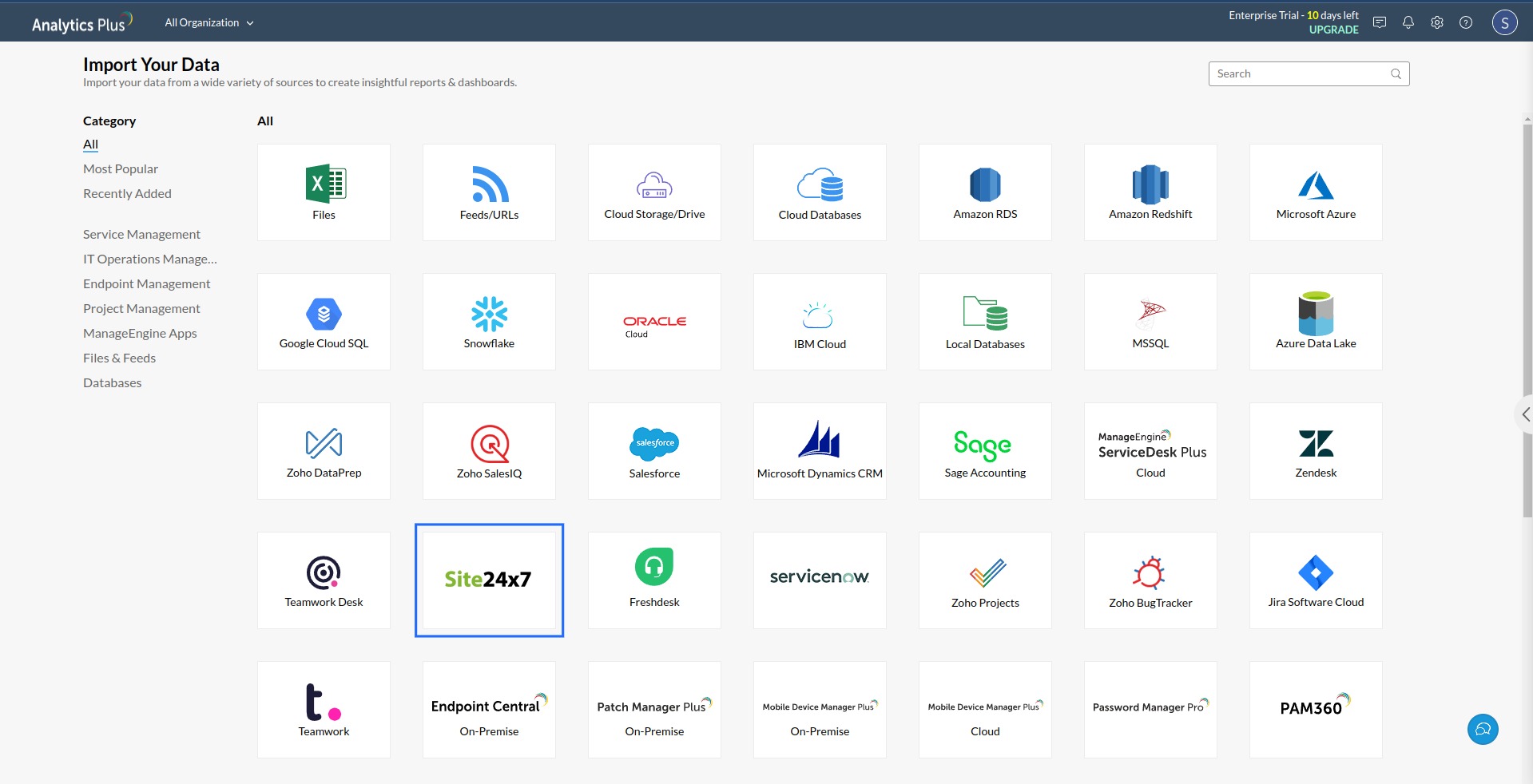Image resolution: width=1533 pixels, height=784 pixels.
Task: Select the Databases category
Action: coord(112,382)
